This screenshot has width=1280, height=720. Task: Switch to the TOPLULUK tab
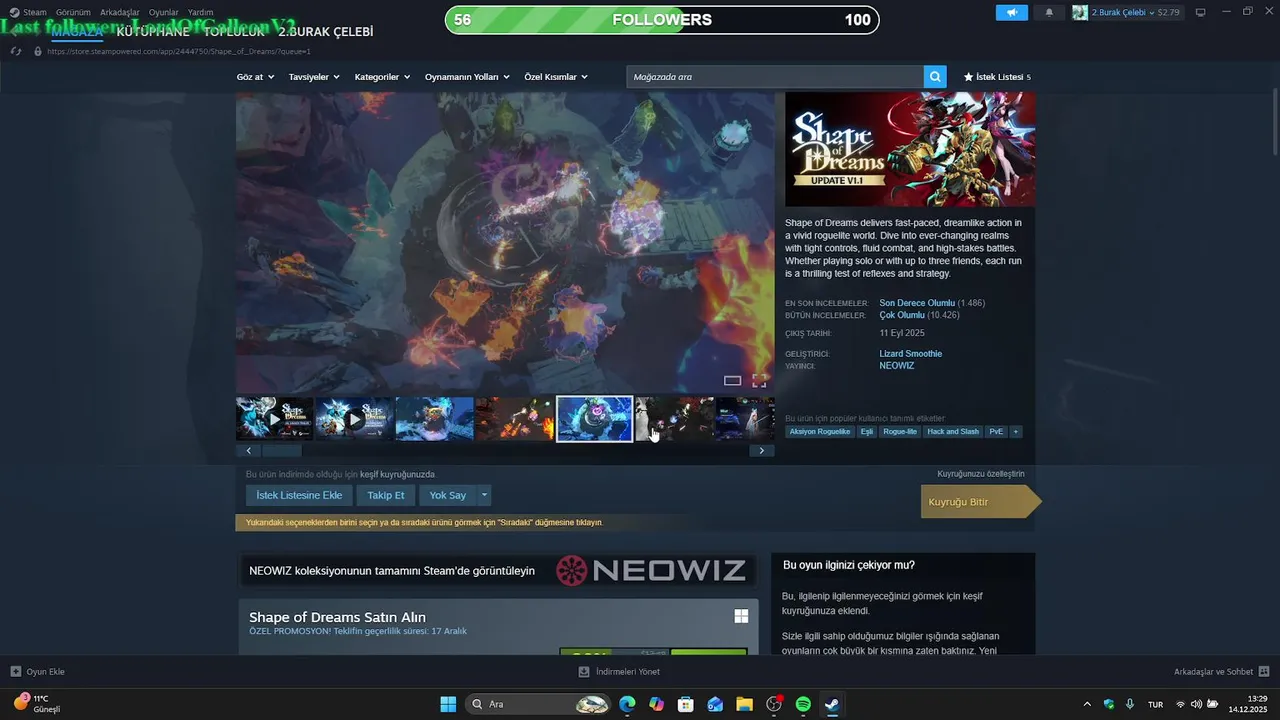(x=234, y=32)
